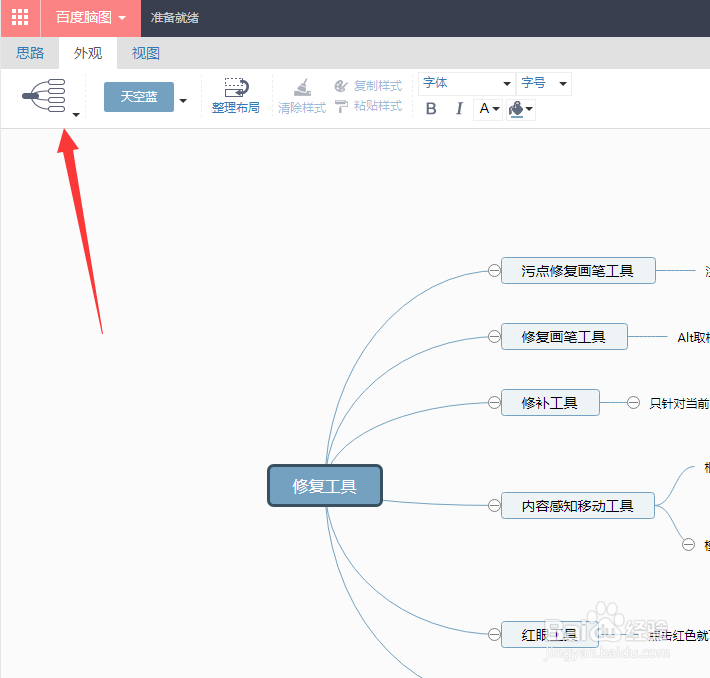Image resolution: width=710 pixels, height=678 pixels.
Task: Switch to the 视图 tab
Action: click(145, 53)
